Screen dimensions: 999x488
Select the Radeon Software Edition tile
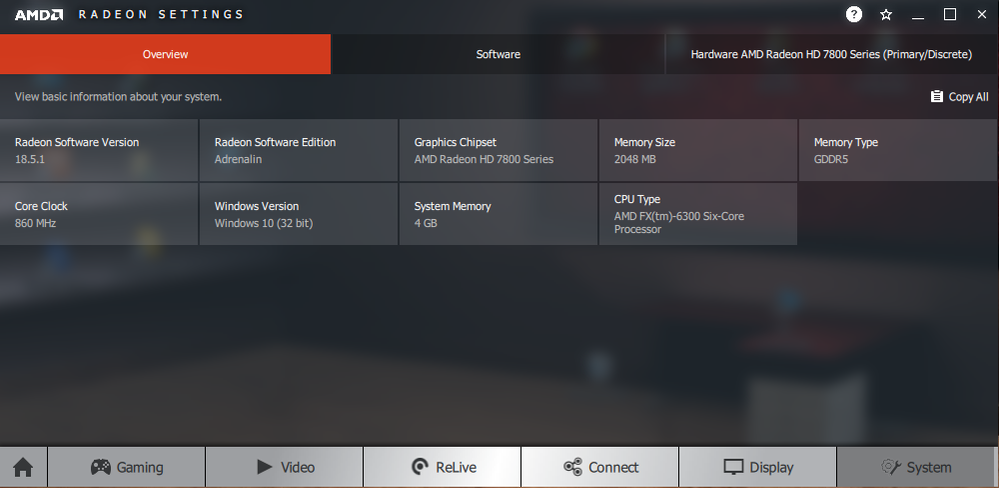click(x=299, y=150)
